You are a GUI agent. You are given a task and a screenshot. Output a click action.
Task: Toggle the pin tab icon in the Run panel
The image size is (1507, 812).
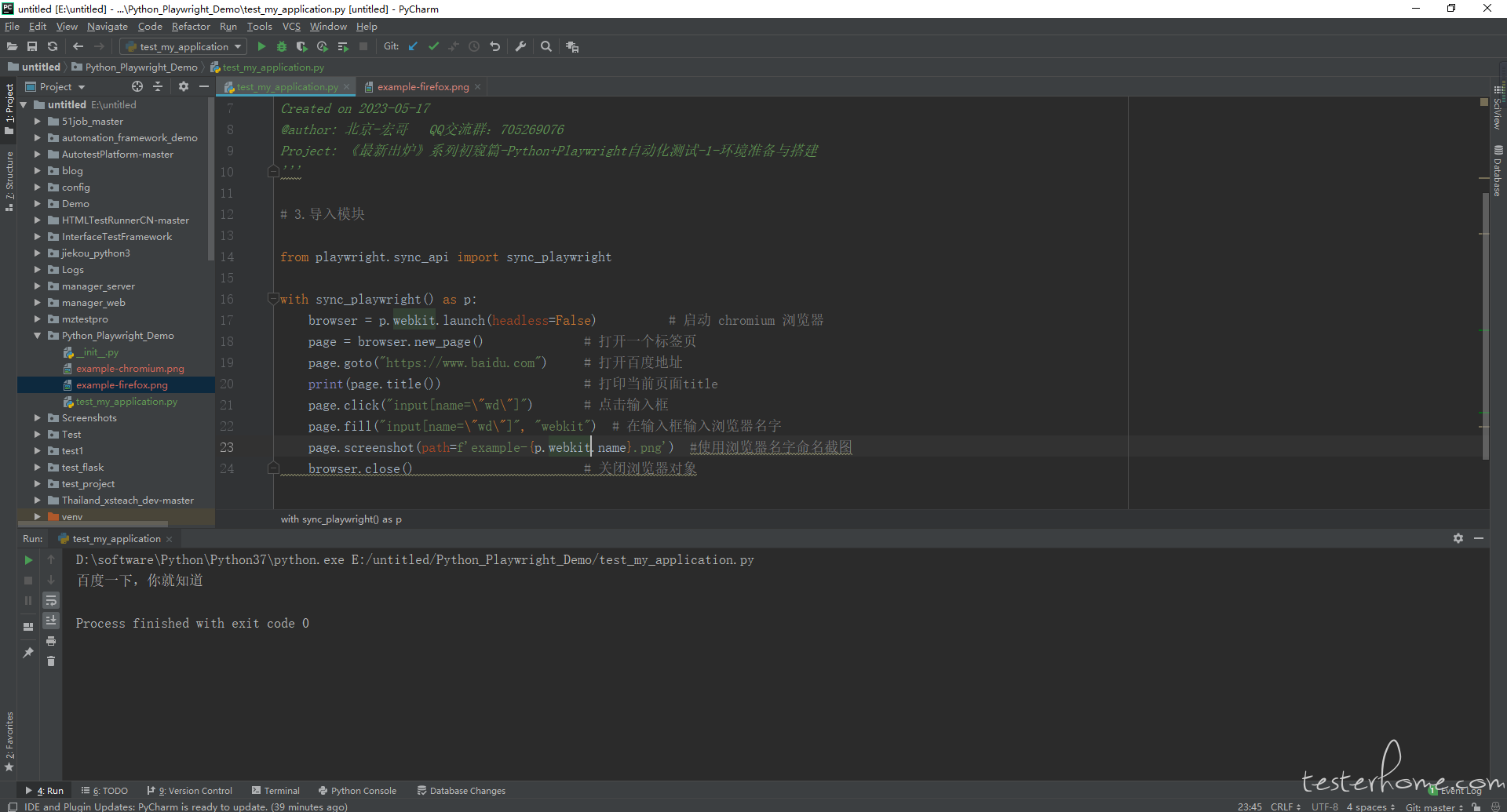click(28, 652)
